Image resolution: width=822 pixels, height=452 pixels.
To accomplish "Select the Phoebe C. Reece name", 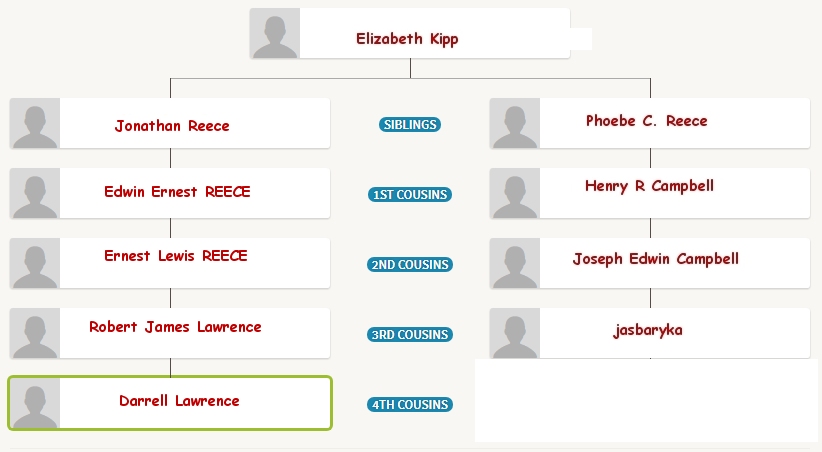I will coord(646,121).
